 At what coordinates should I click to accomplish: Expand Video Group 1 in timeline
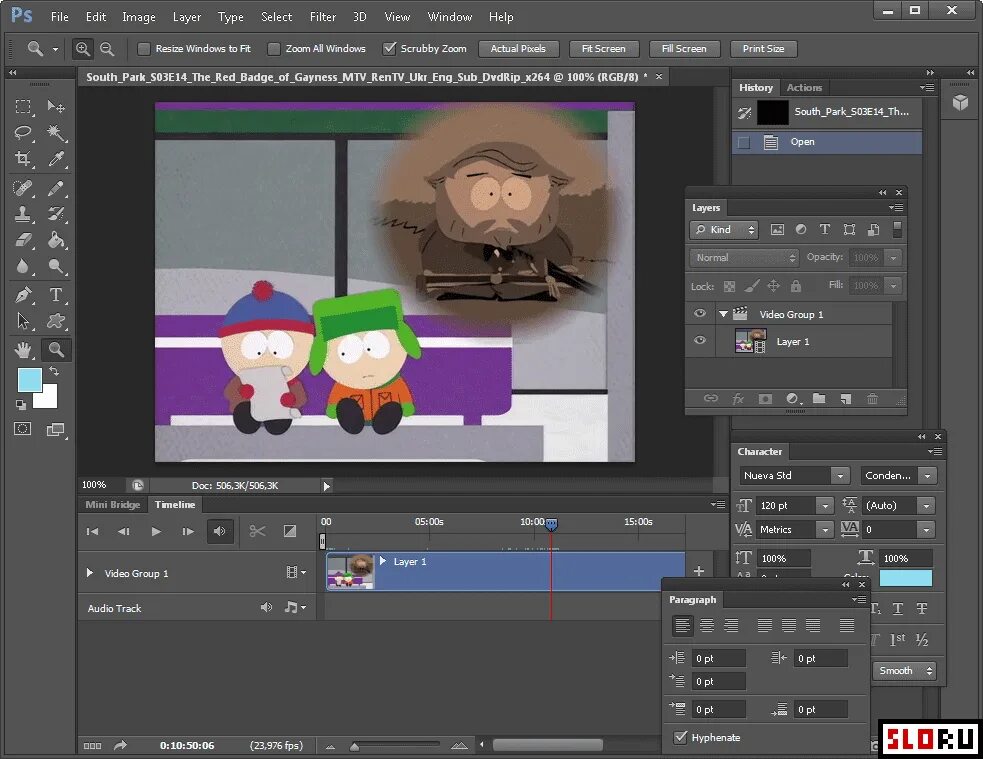tap(90, 573)
